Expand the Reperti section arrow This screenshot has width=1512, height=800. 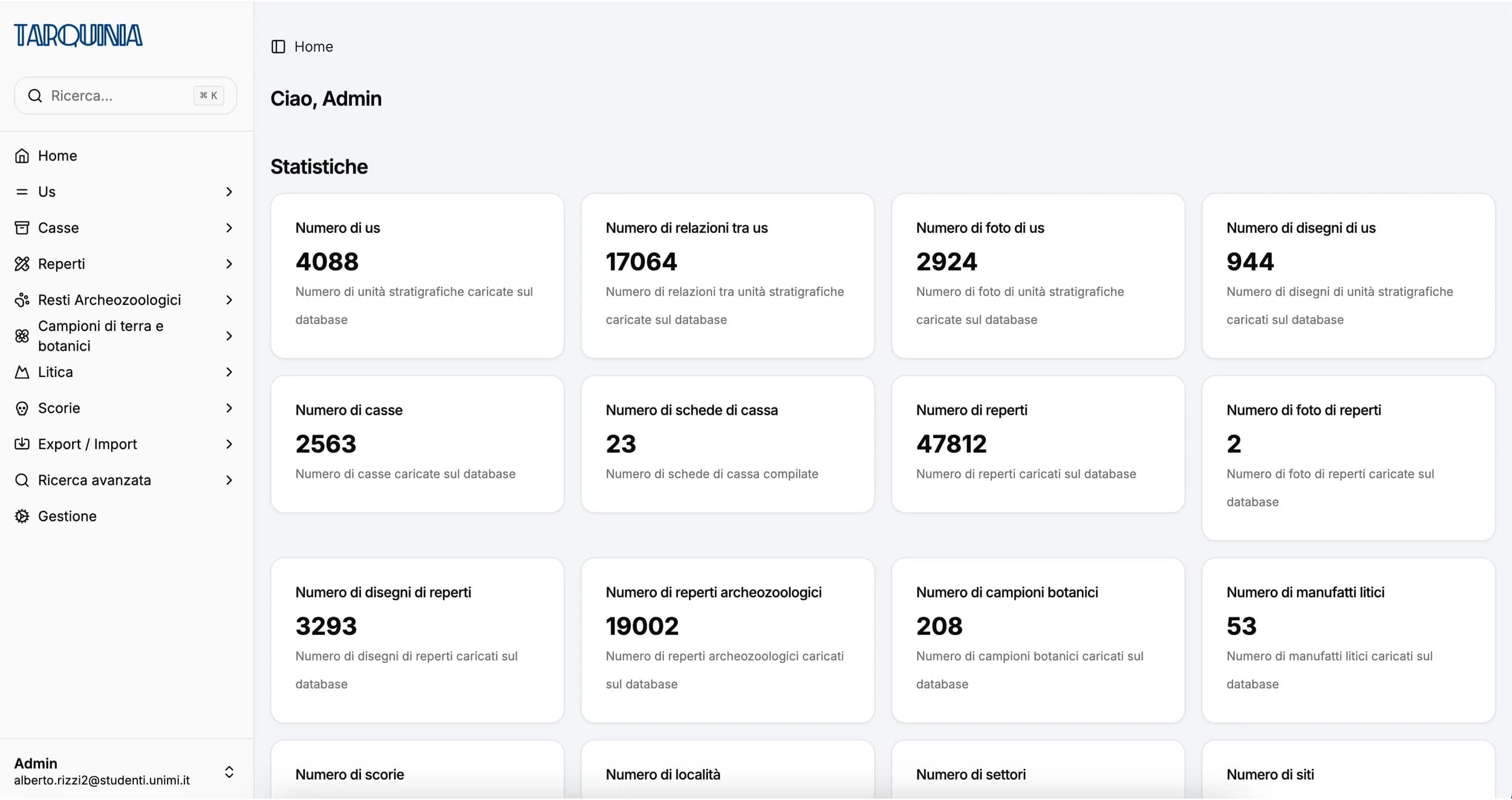(229, 264)
